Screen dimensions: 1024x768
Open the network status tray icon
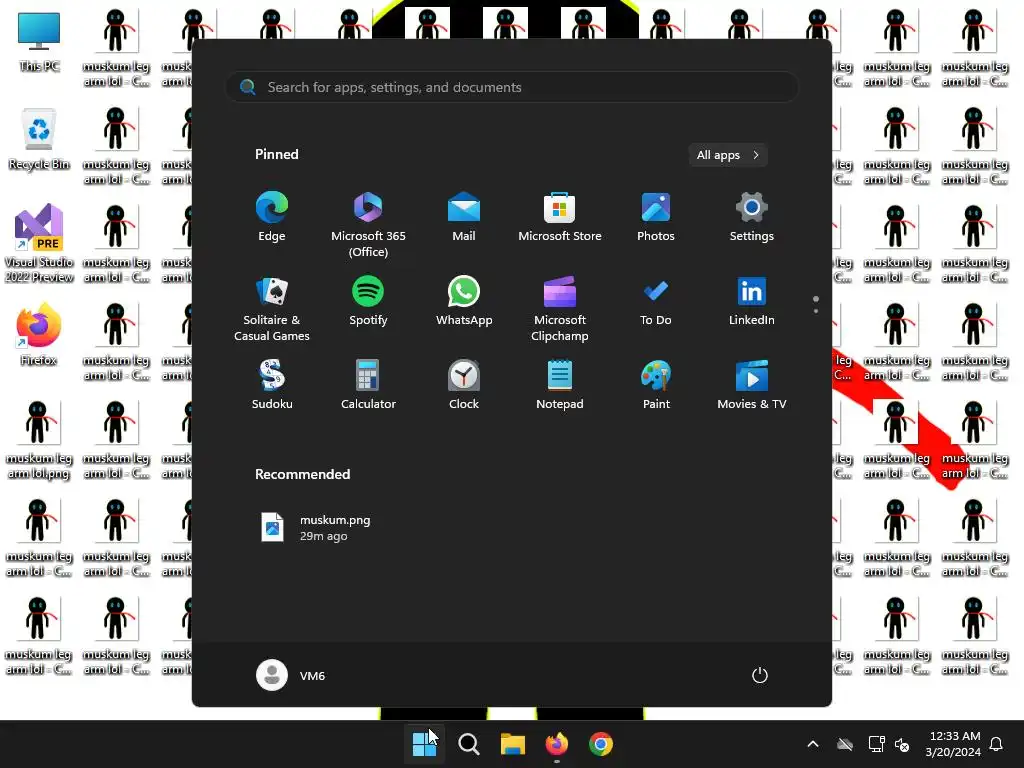click(x=876, y=744)
